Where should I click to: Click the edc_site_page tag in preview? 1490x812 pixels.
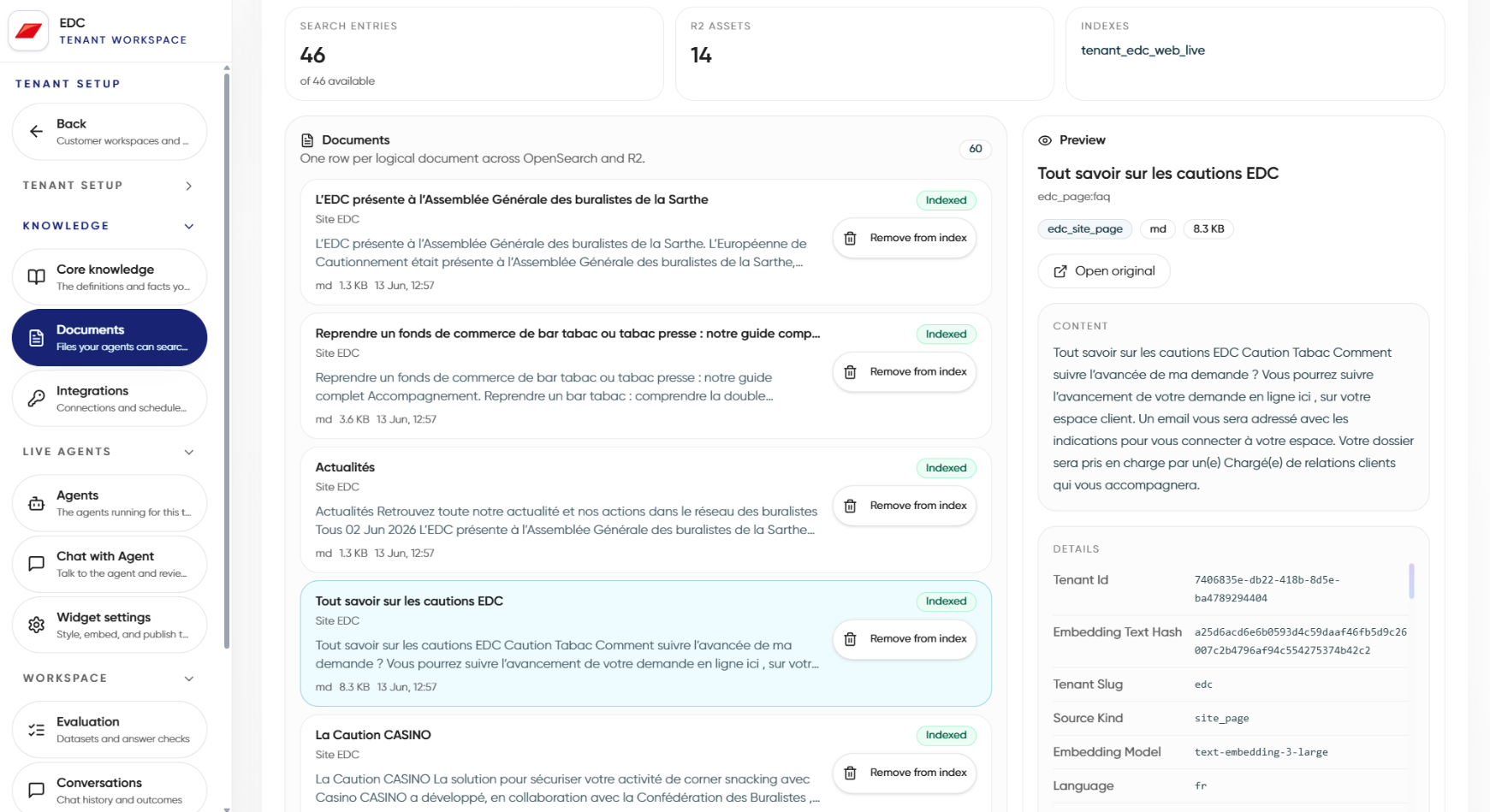tap(1085, 229)
